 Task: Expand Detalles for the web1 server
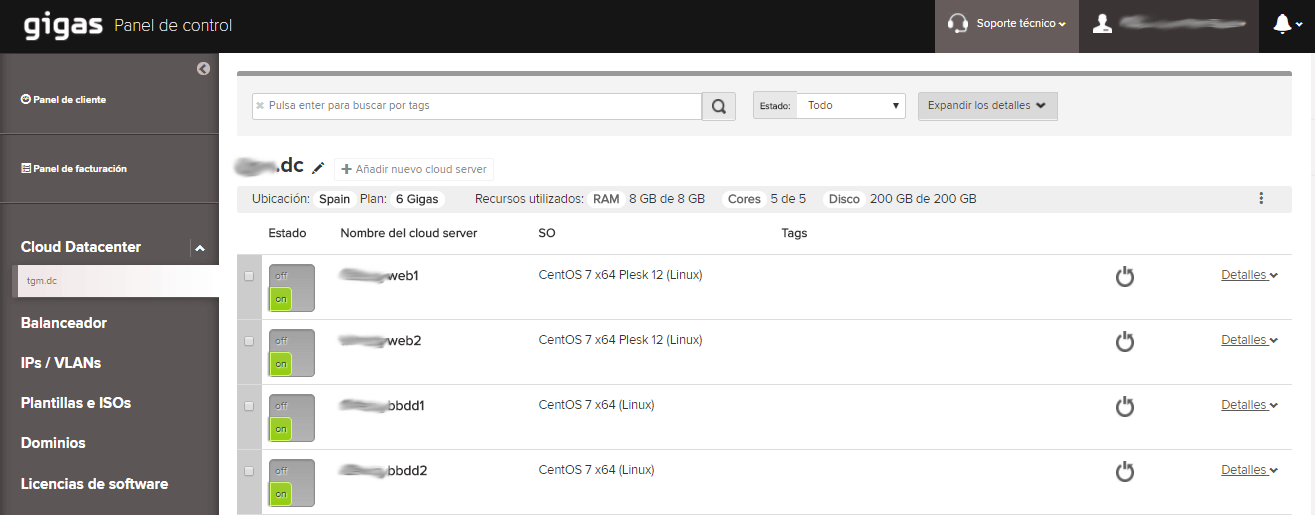pos(1248,275)
